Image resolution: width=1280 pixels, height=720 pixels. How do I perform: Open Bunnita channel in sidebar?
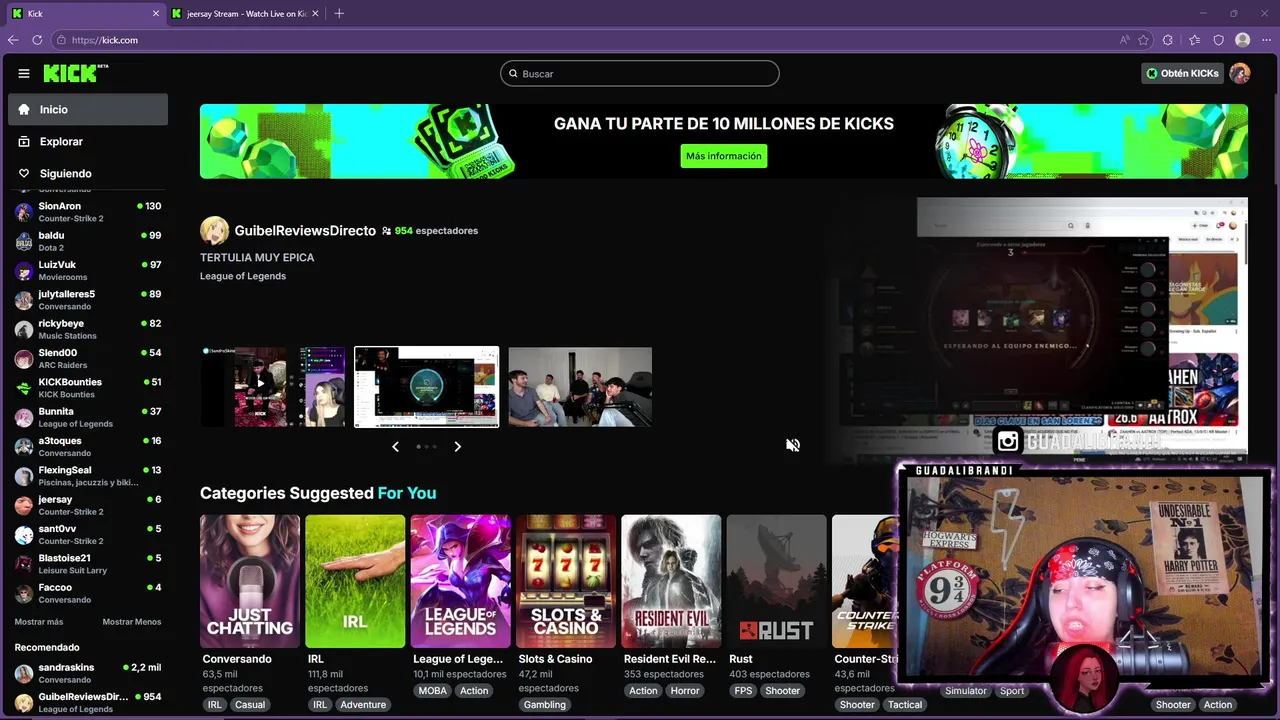[88, 417]
